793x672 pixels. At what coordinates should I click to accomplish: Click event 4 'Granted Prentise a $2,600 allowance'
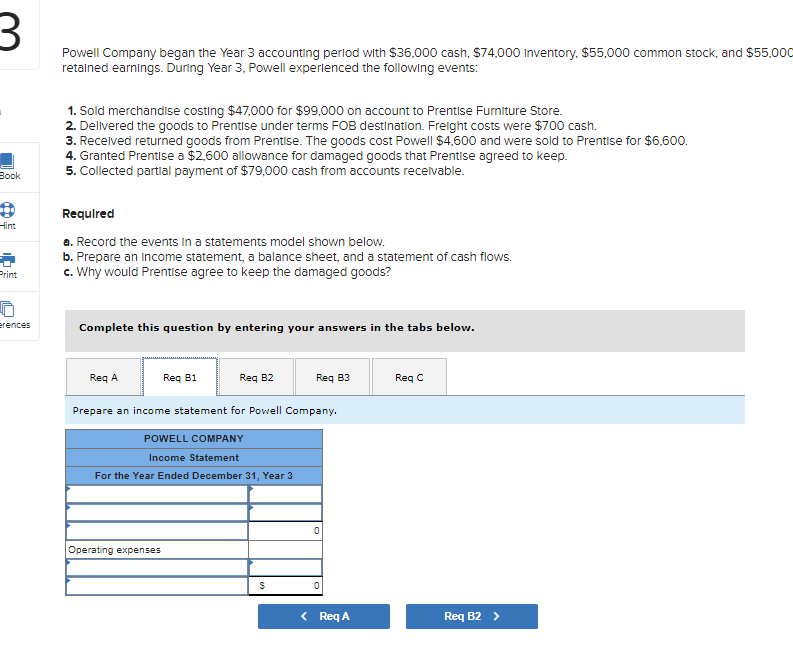pyautogui.click(x=317, y=156)
